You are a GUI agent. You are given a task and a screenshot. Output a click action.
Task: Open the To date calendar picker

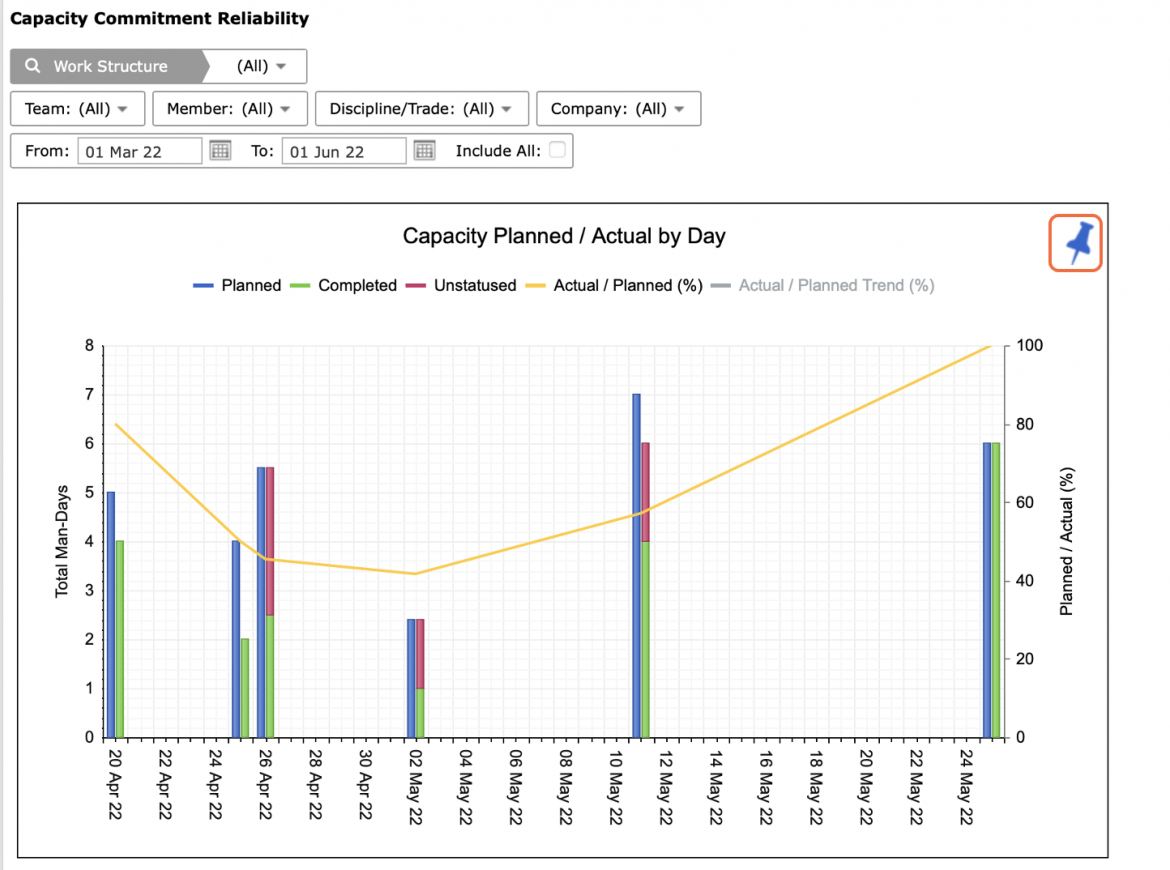pyautogui.click(x=425, y=151)
